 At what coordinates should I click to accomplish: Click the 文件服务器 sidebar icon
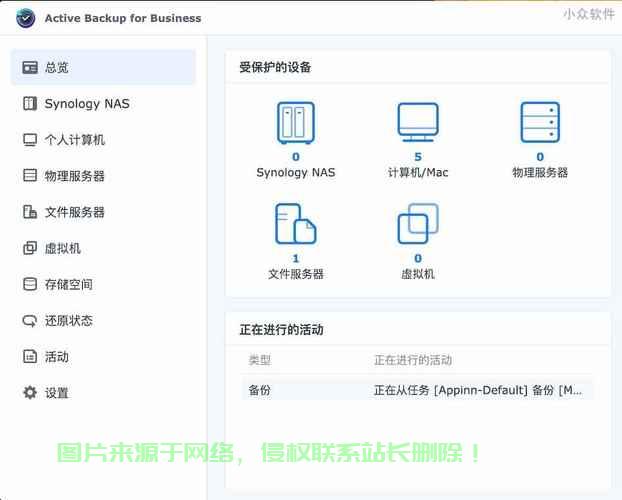[30, 212]
